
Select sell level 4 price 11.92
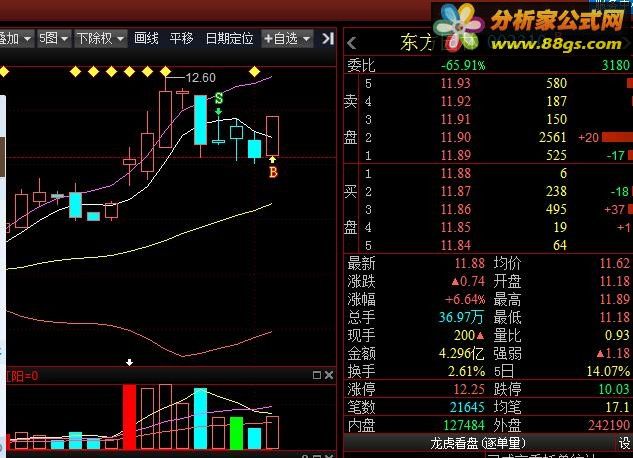coord(456,101)
